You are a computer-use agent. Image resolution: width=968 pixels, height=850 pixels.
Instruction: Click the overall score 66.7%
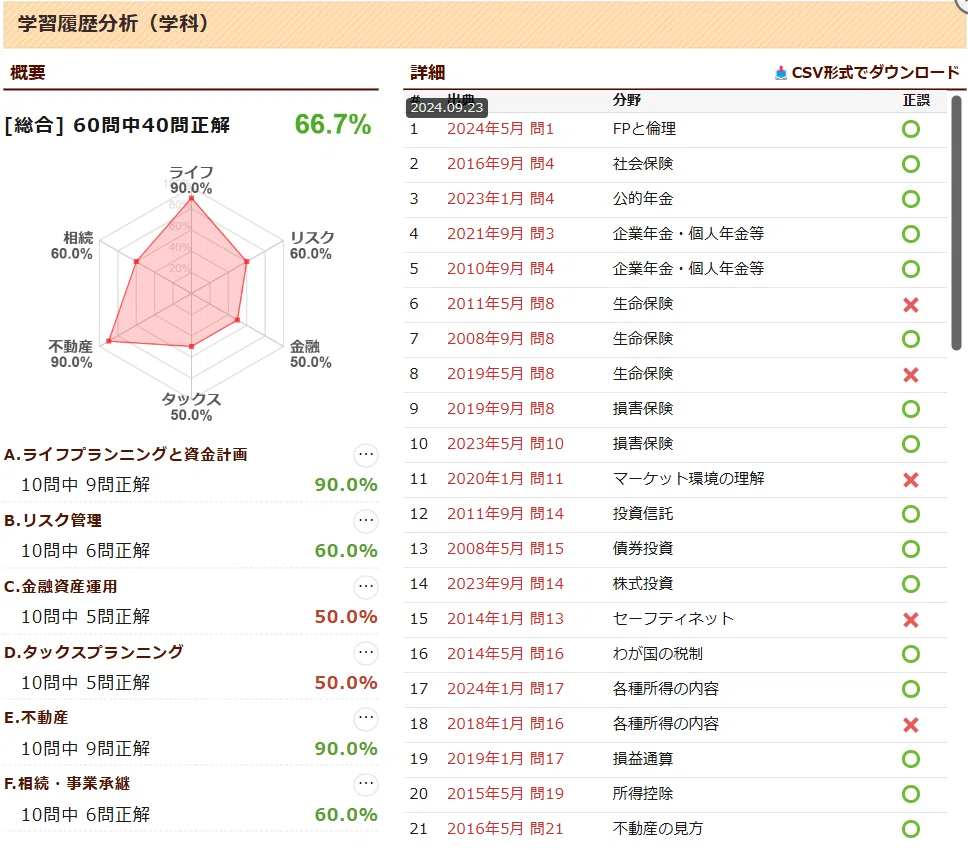point(333,125)
